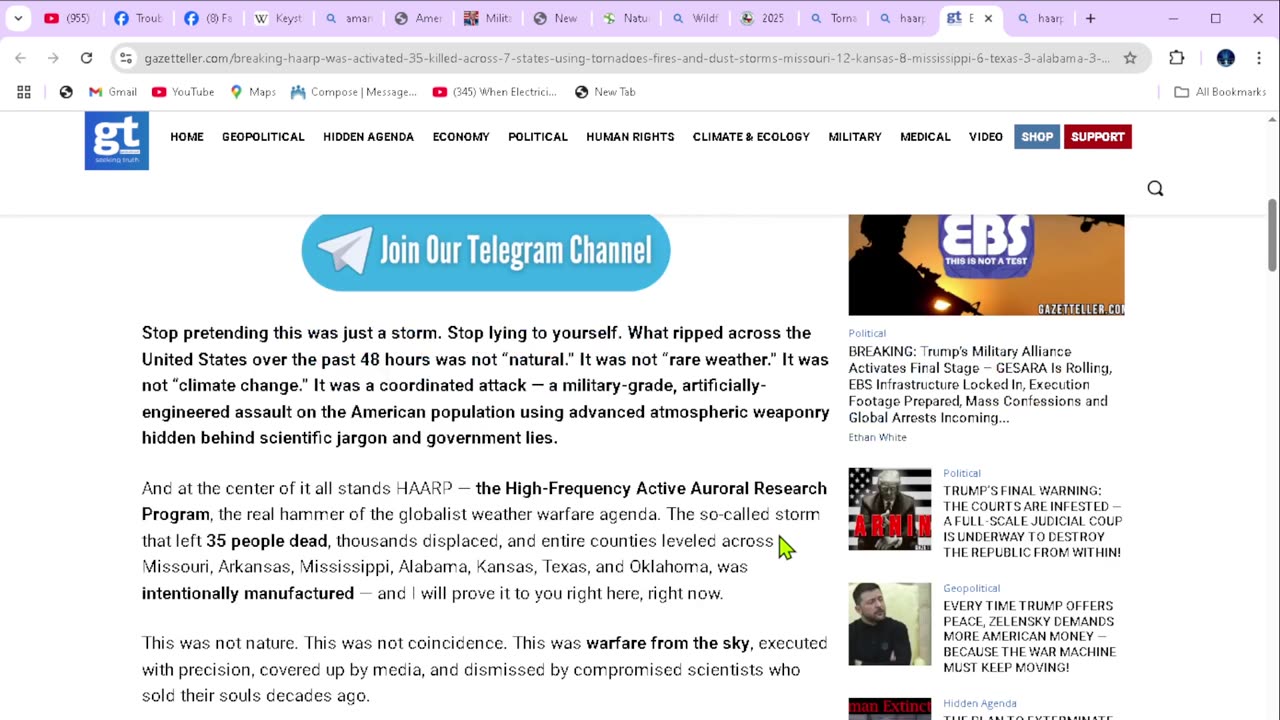
Task: Open the globe bookmark next to apps
Action: 66,92
